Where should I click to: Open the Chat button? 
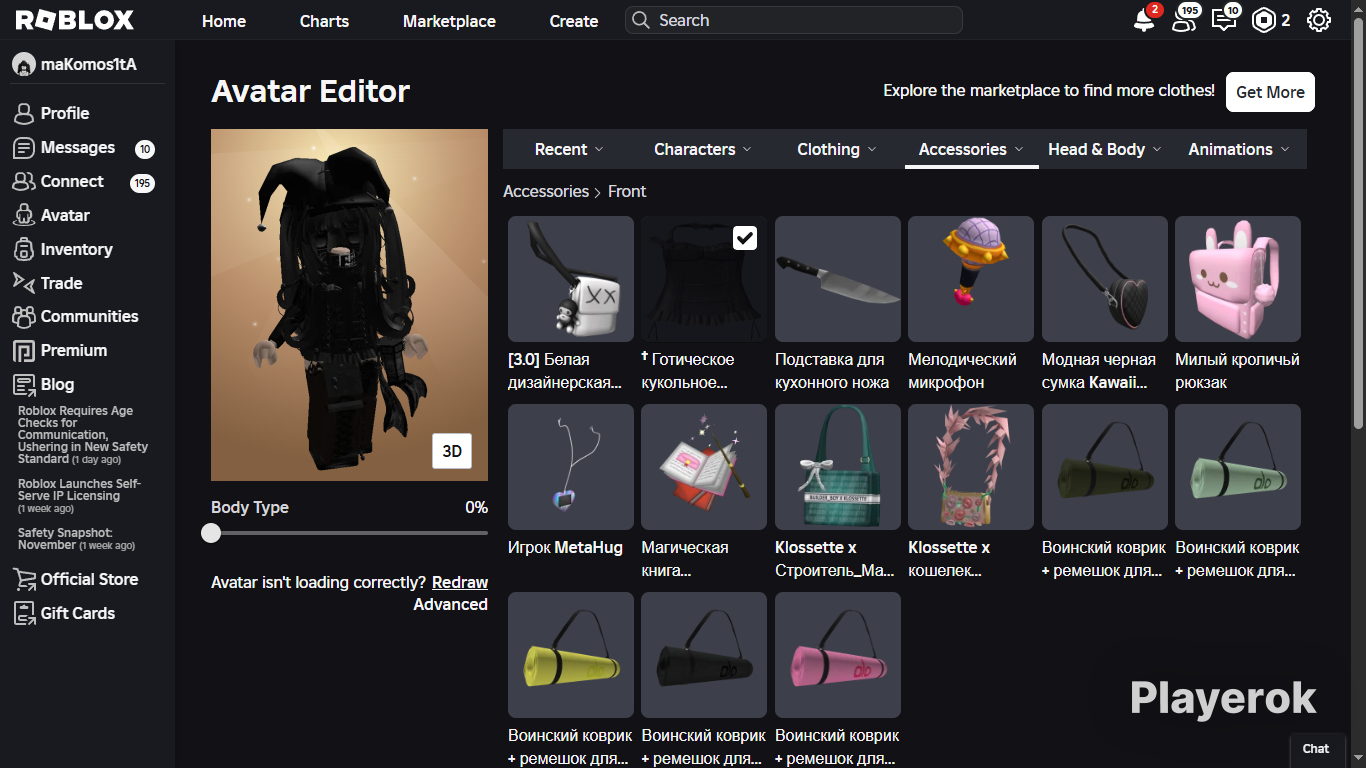(1316, 749)
